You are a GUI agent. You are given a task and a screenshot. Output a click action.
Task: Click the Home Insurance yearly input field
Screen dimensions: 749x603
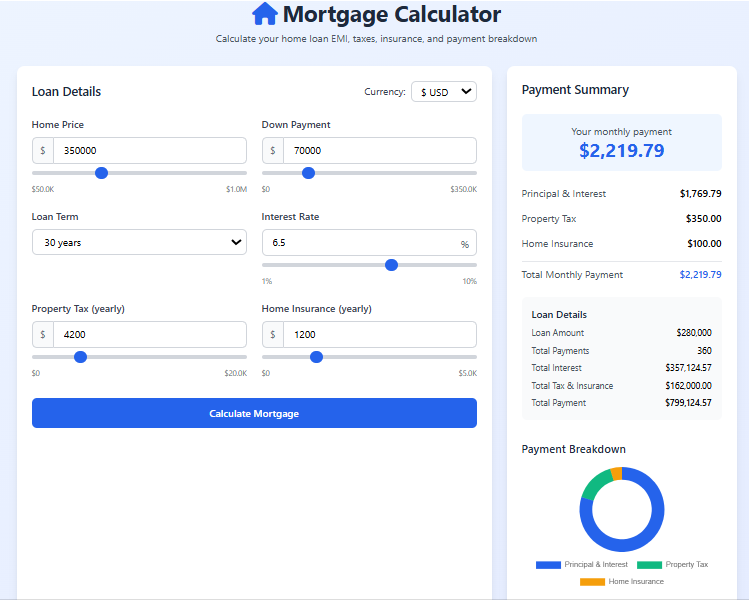379,335
